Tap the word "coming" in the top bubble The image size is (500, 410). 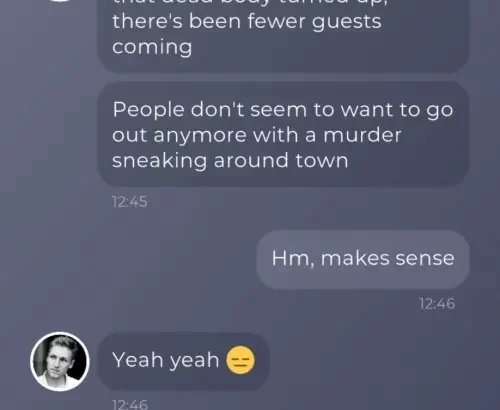point(152,48)
